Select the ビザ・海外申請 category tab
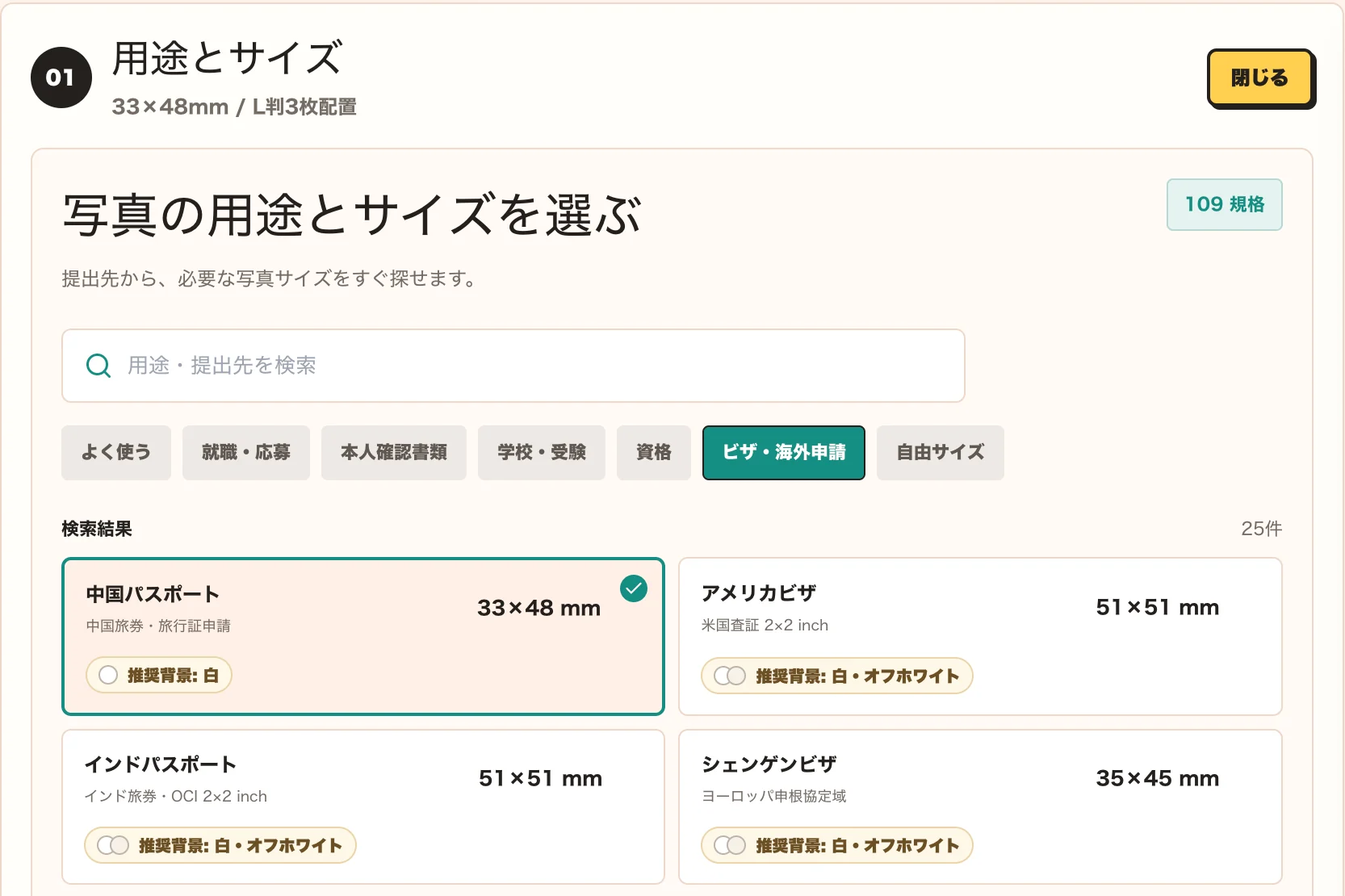Image resolution: width=1345 pixels, height=896 pixels. [x=784, y=452]
